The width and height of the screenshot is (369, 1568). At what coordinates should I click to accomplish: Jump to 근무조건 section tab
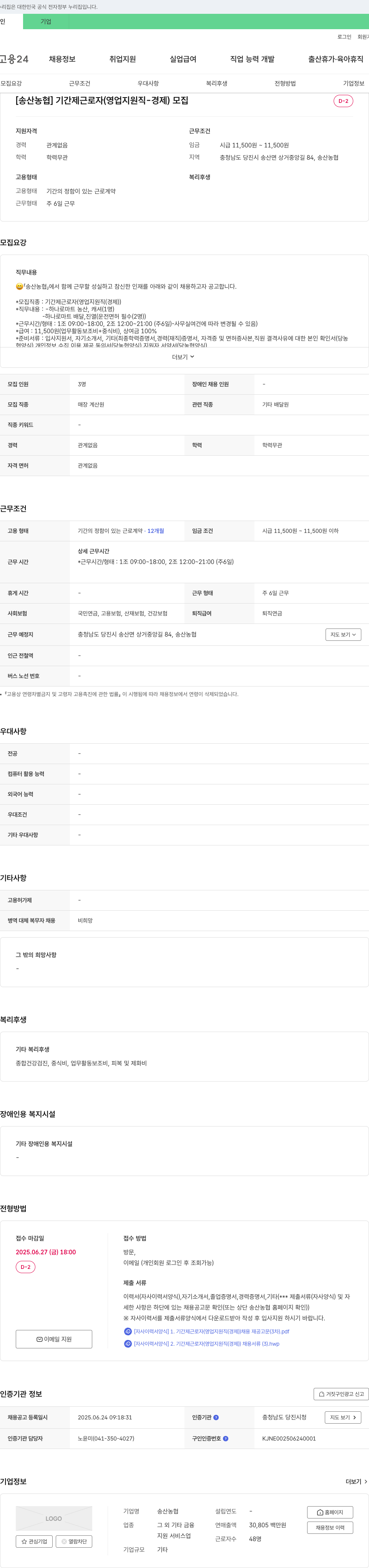[x=80, y=83]
